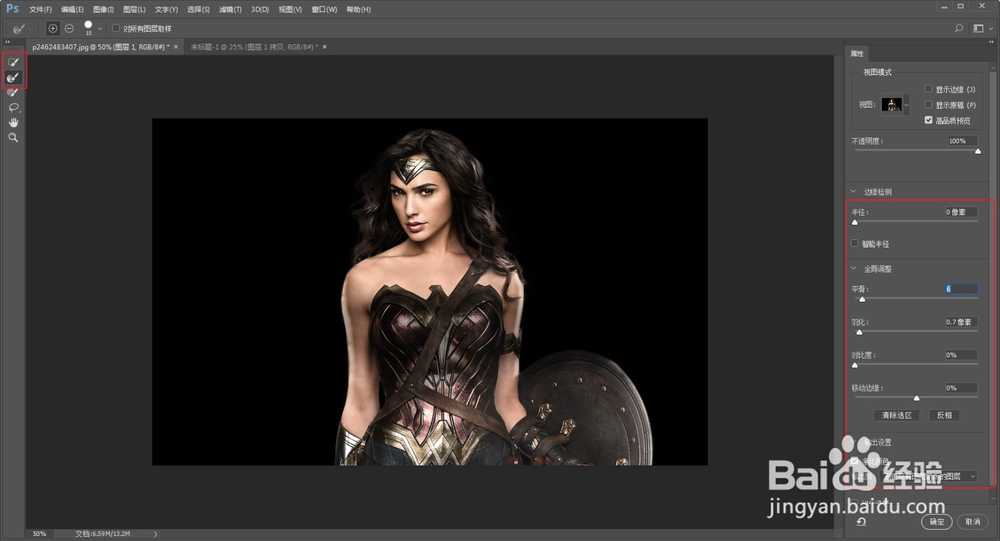Open the 3D(D) menu

pyautogui.click(x=260, y=10)
